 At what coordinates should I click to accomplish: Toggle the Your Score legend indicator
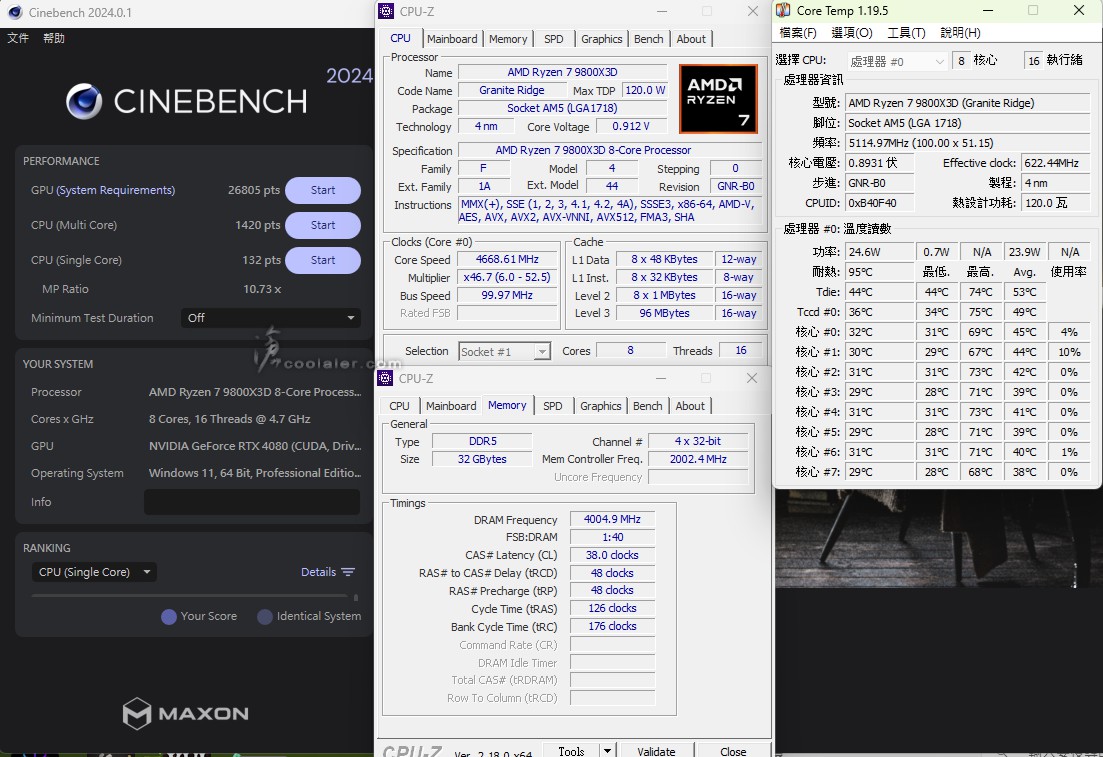pos(169,617)
